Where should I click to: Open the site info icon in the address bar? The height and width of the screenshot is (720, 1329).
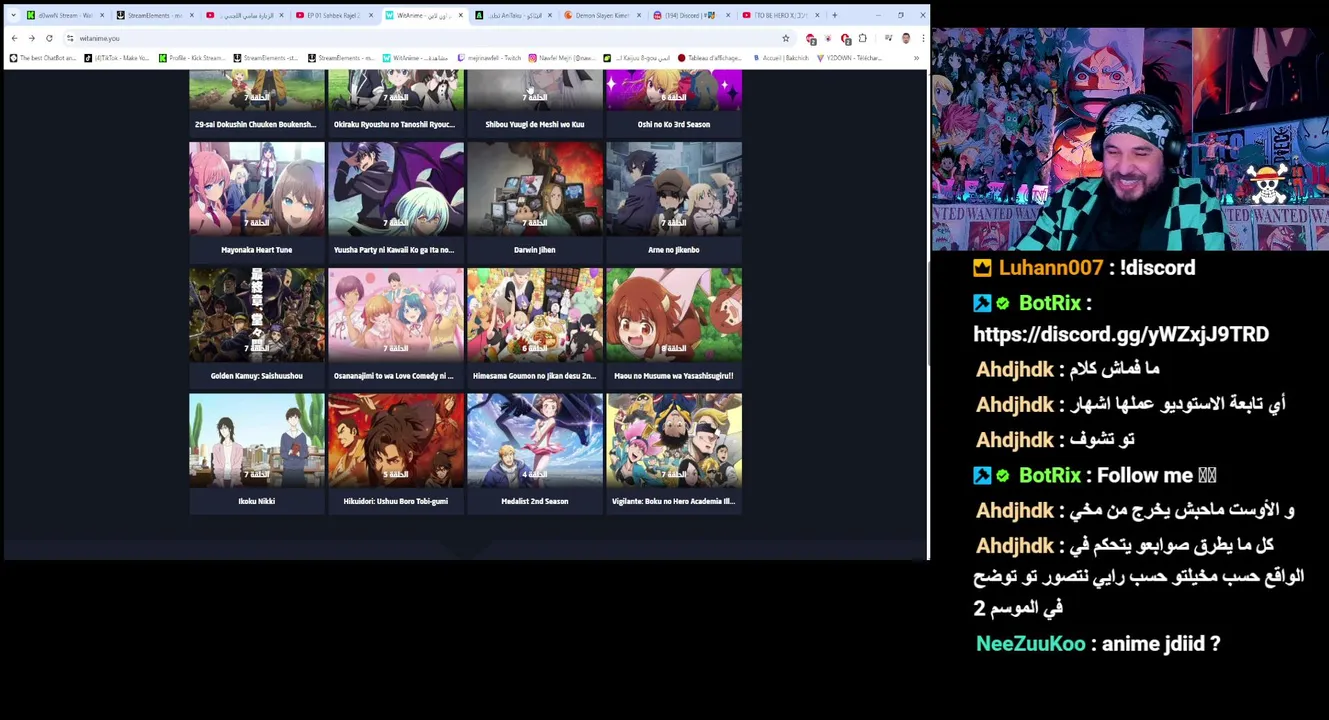(x=70, y=38)
